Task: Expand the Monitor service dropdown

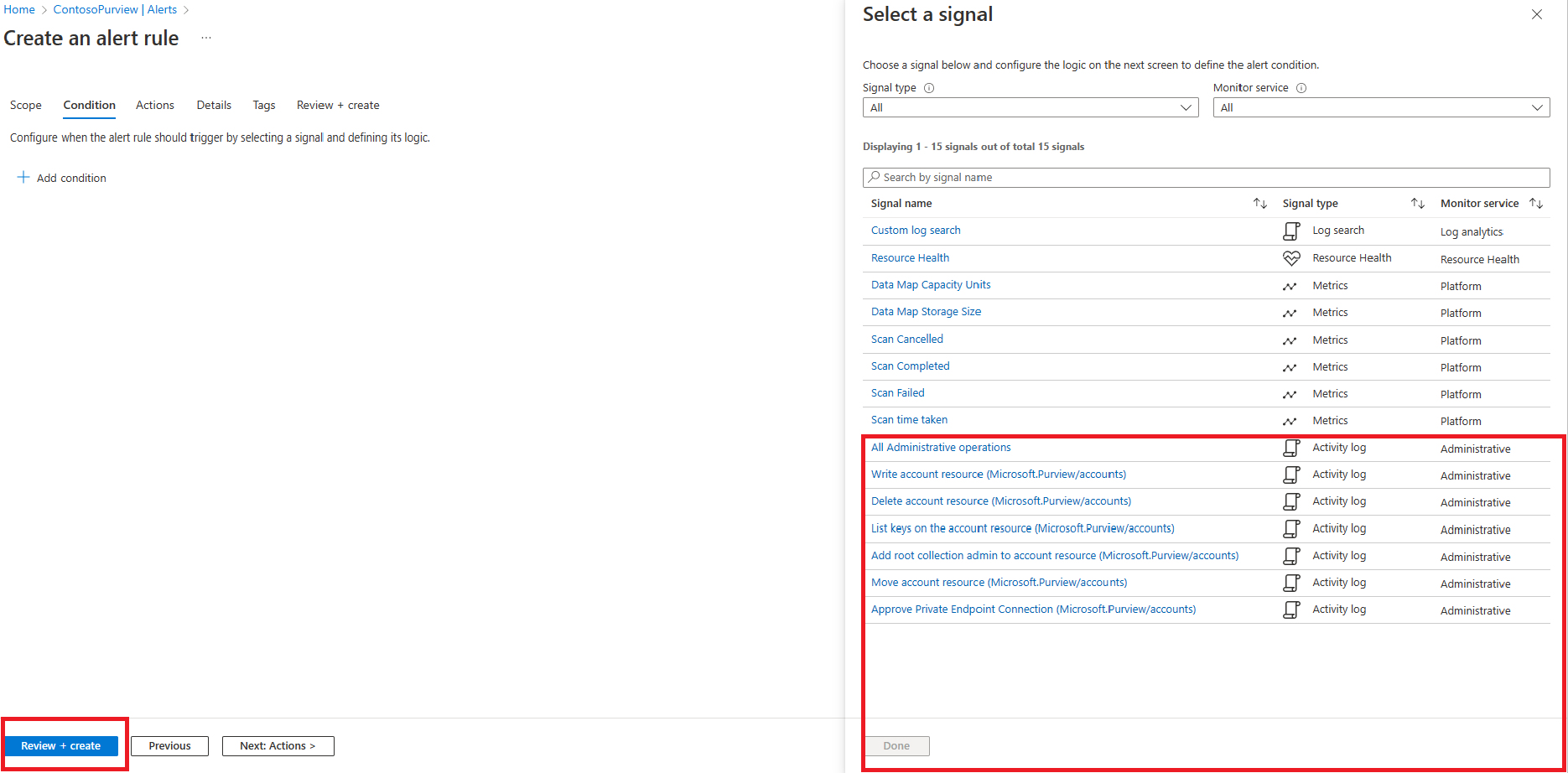Action: point(1381,107)
